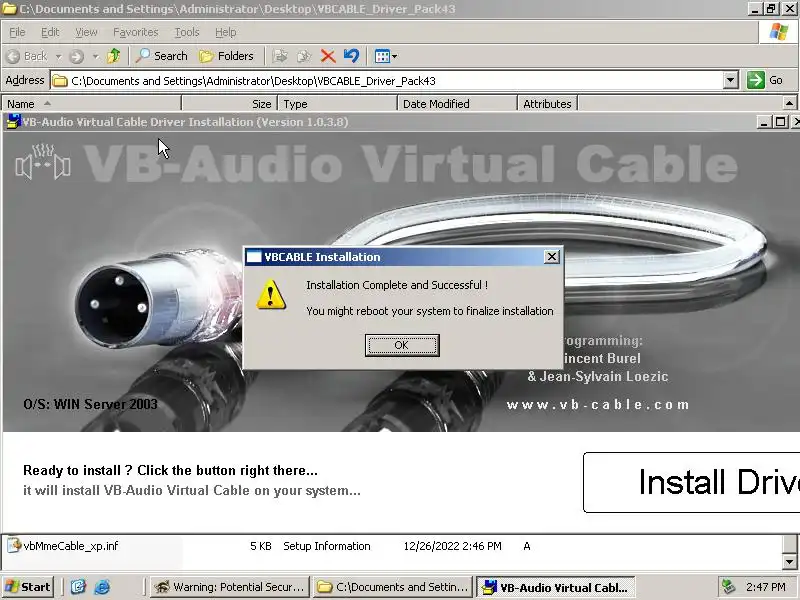Click the system tray network icon
Image resolution: width=800 pixels, height=600 pixels.
pos(729,587)
